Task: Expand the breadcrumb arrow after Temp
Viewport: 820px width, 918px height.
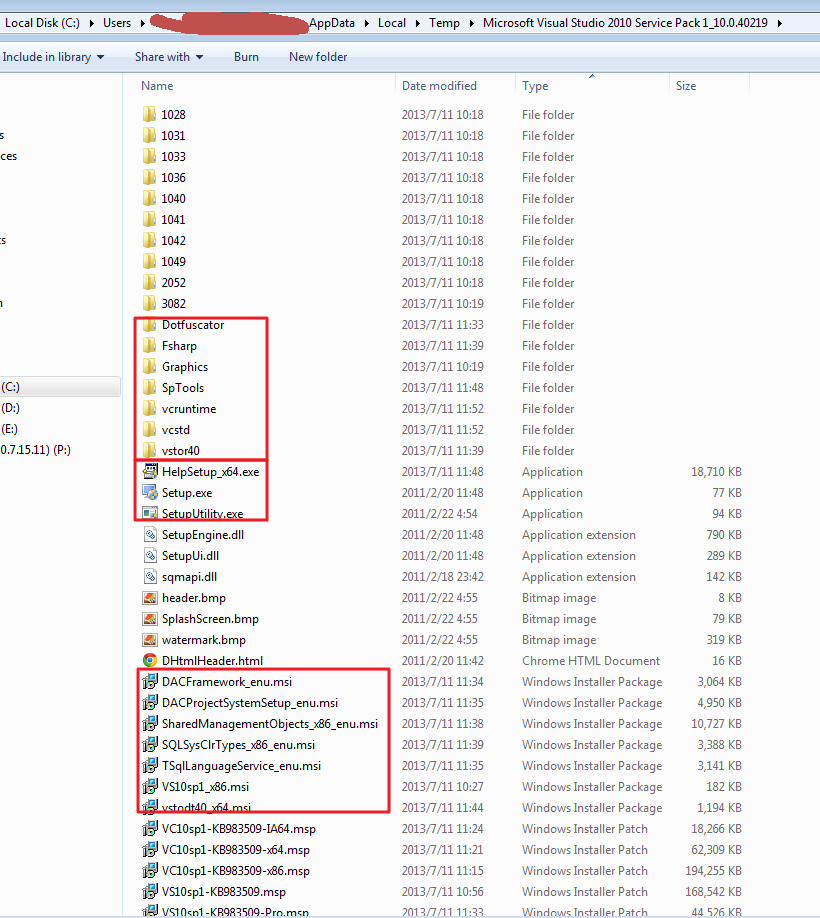Action: pyautogui.click(x=472, y=23)
